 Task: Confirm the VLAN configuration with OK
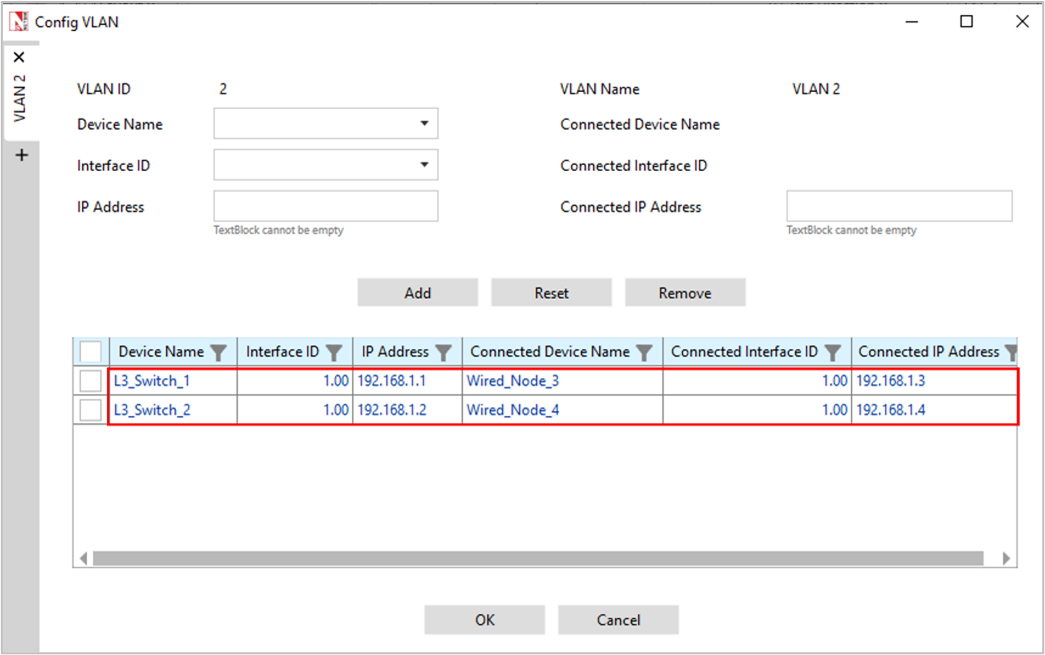[x=484, y=620]
